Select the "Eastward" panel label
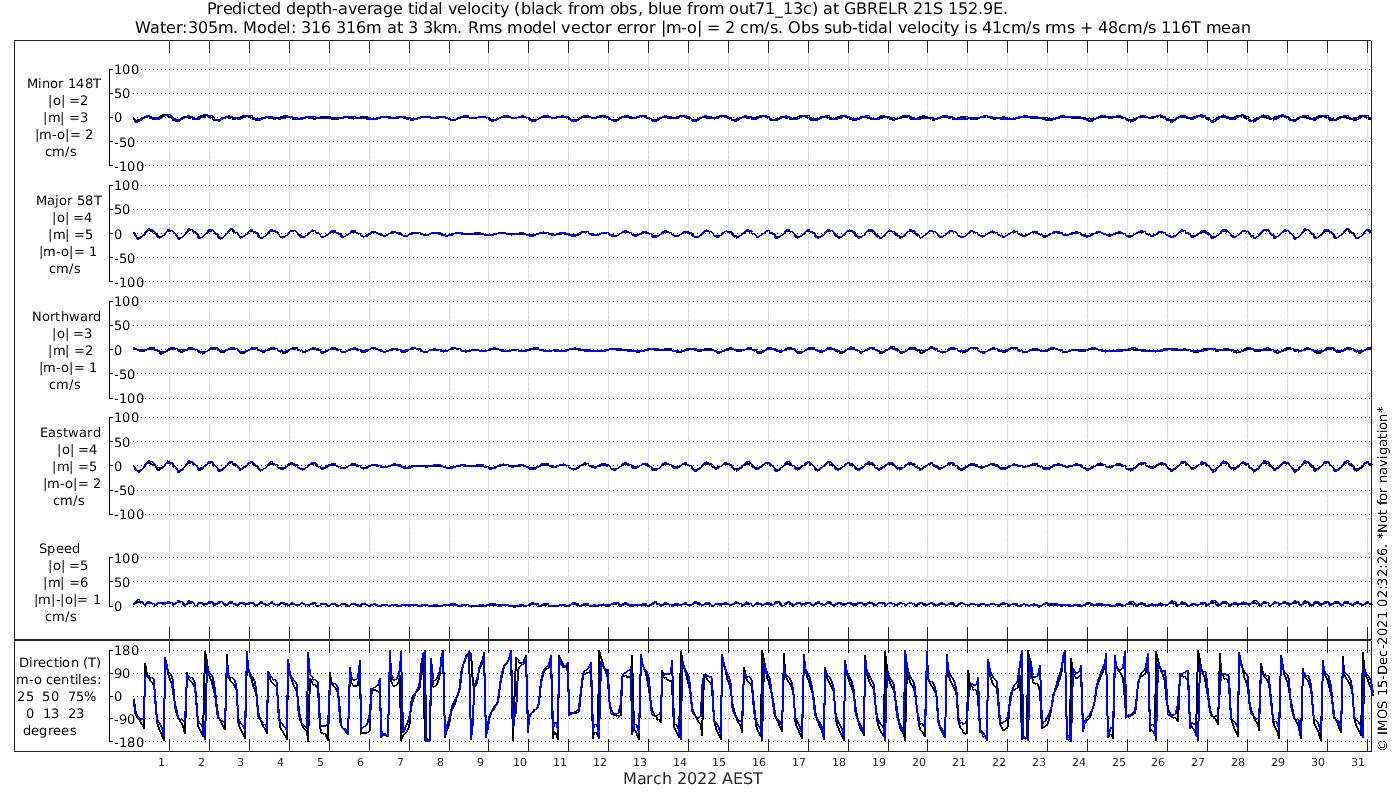1400x800 pixels. coord(70,433)
